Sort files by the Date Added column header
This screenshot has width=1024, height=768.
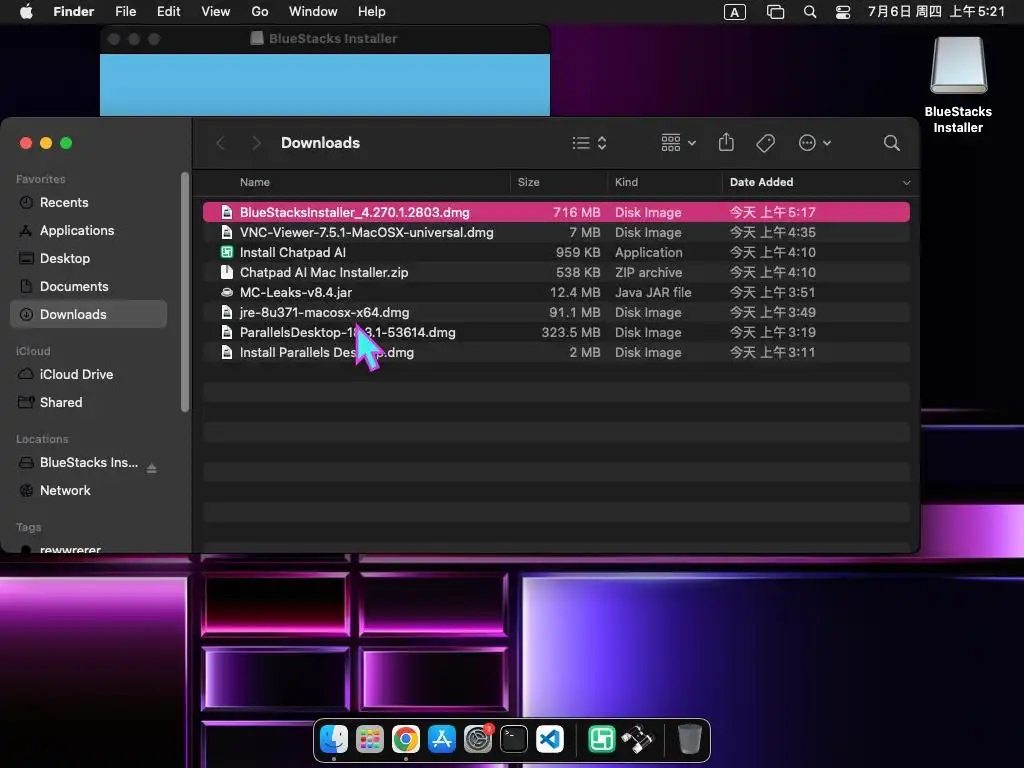pyautogui.click(x=761, y=182)
